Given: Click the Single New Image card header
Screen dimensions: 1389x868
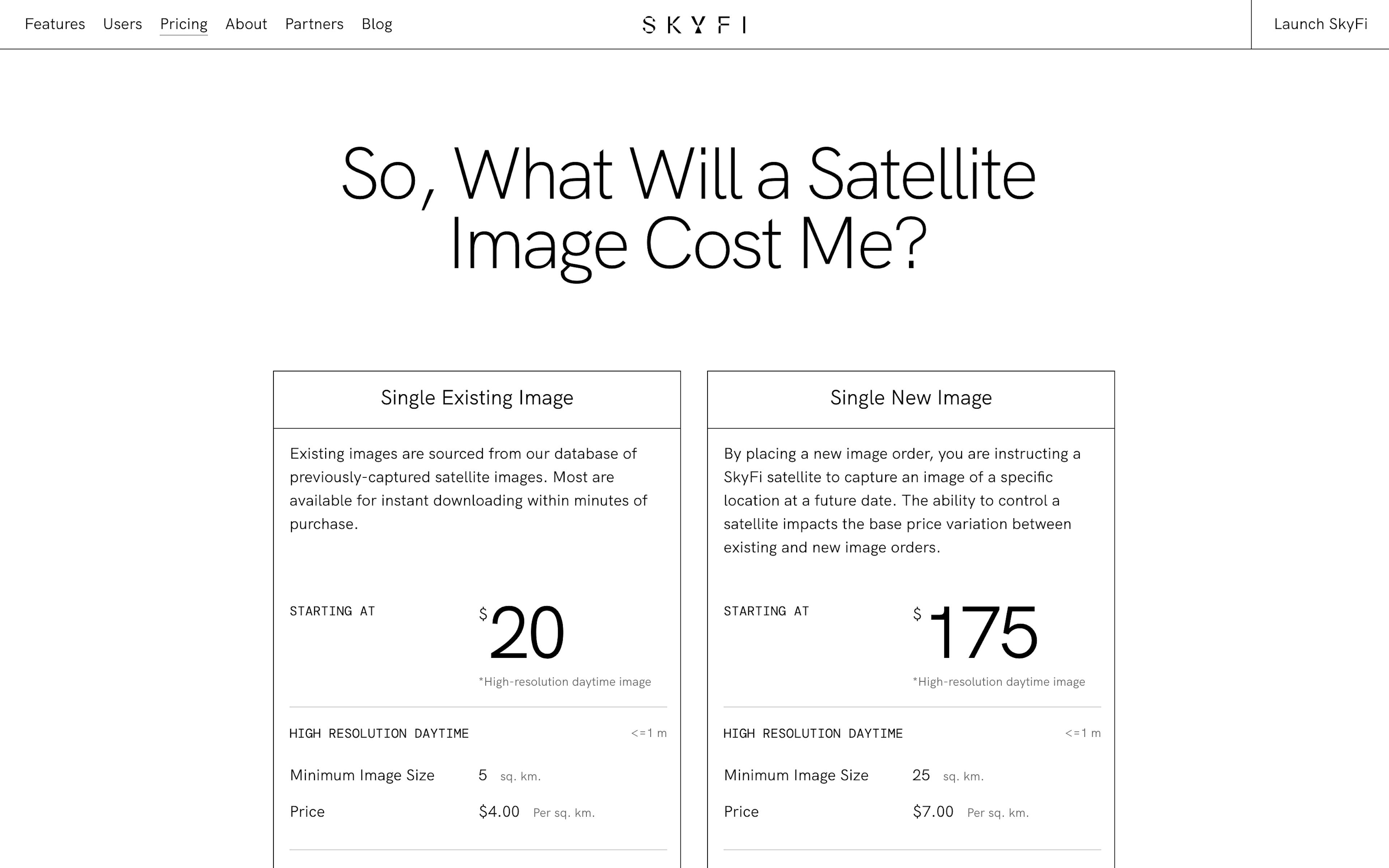Looking at the screenshot, I should [x=910, y=398].
